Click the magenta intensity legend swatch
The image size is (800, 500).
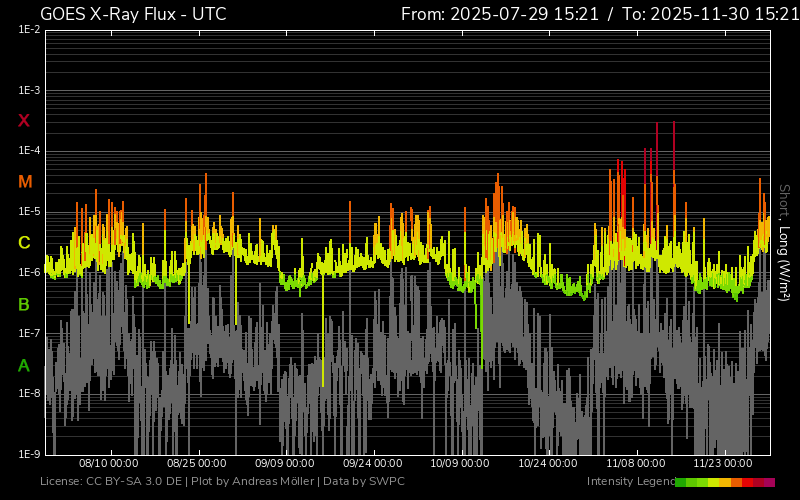pos(769,482)
